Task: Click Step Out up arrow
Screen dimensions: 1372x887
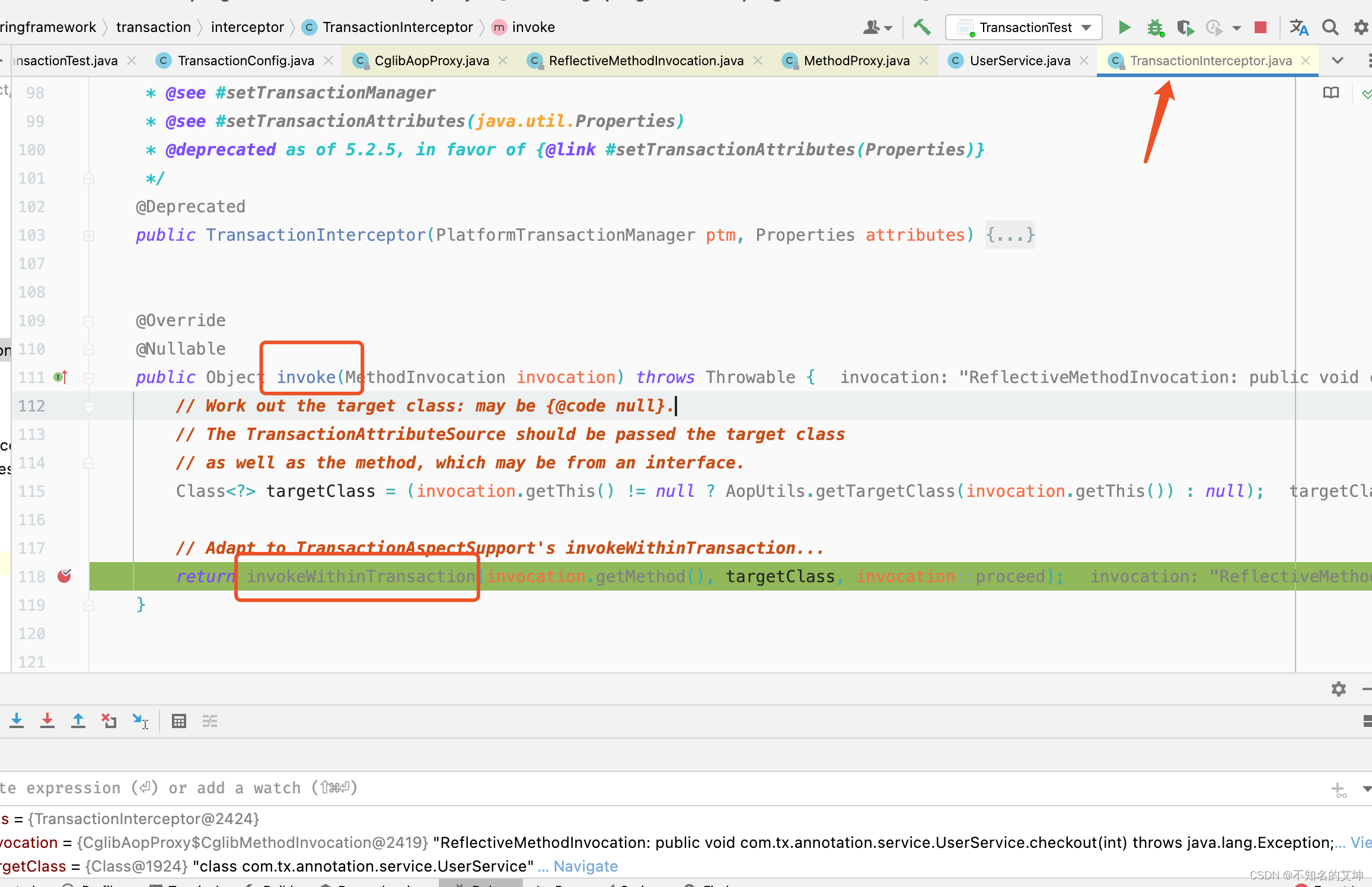Action: click(x=78, y=721)
